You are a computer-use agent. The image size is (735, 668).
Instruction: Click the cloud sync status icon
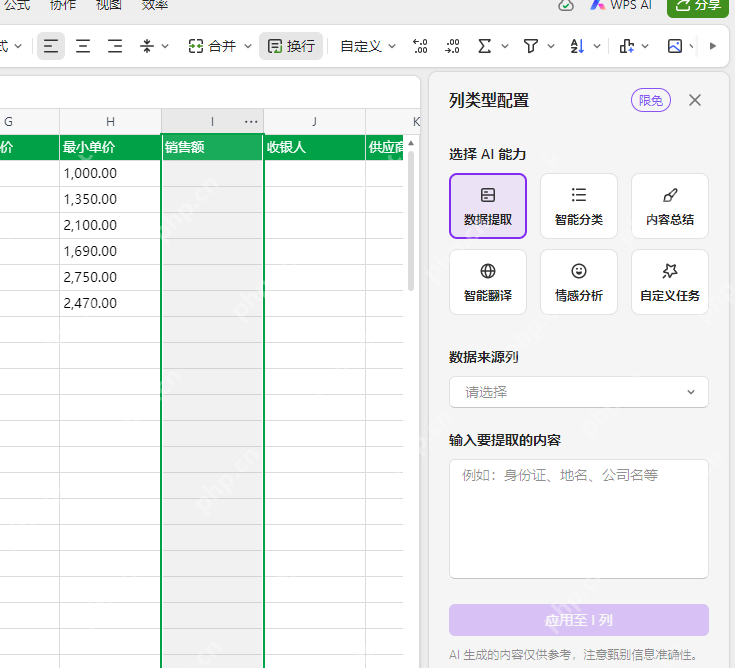(x=566, y=5)
